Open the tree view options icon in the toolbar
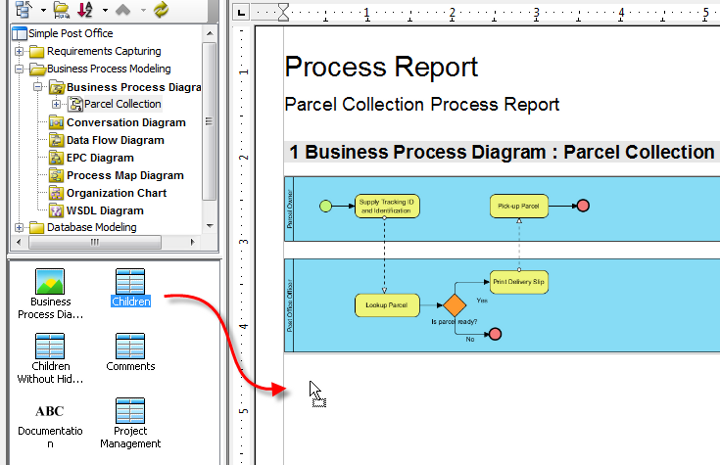The image size is (720, 465). click(23, 9)
